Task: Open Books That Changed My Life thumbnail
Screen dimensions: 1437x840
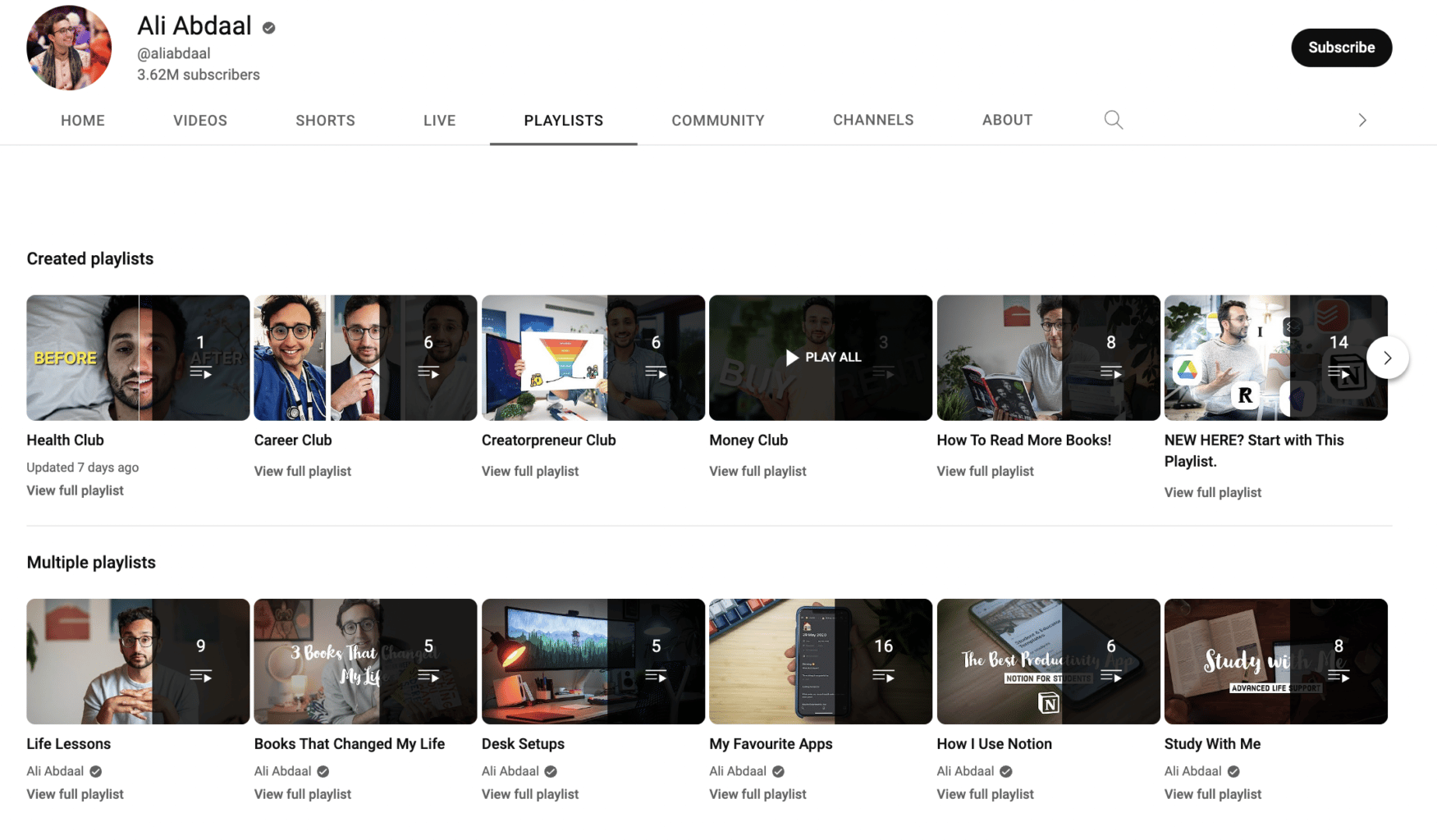Action: [365, 661]
